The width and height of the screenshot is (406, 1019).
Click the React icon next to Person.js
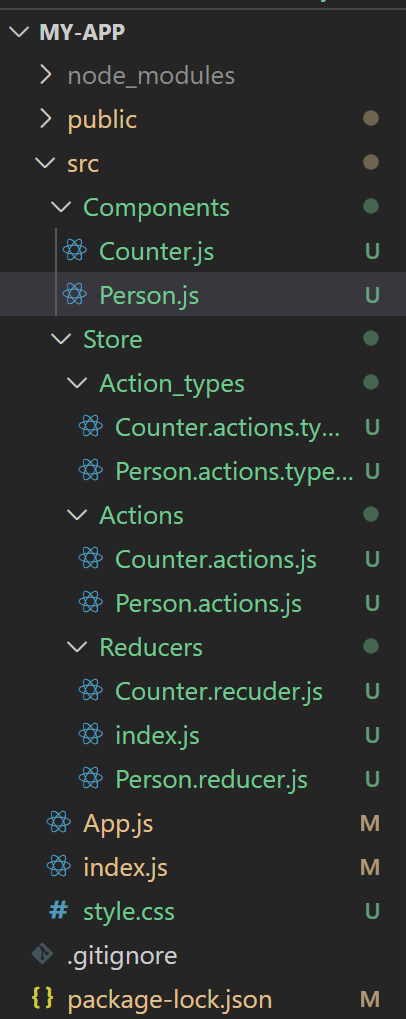tap(75, 294)
